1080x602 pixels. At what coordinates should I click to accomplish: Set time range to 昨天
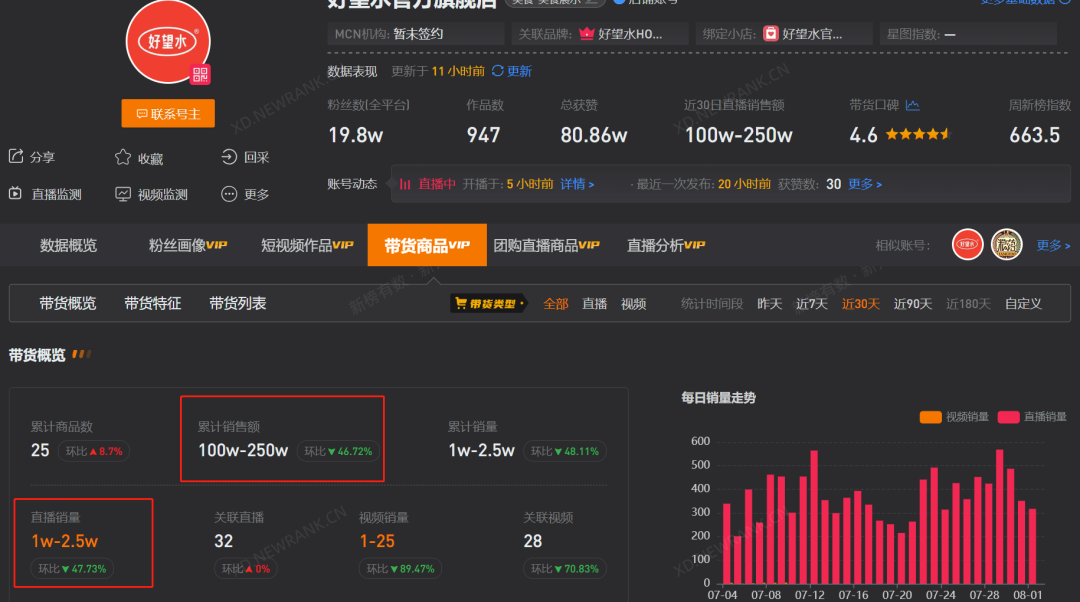pyautogui.click(x=769, y=304)
